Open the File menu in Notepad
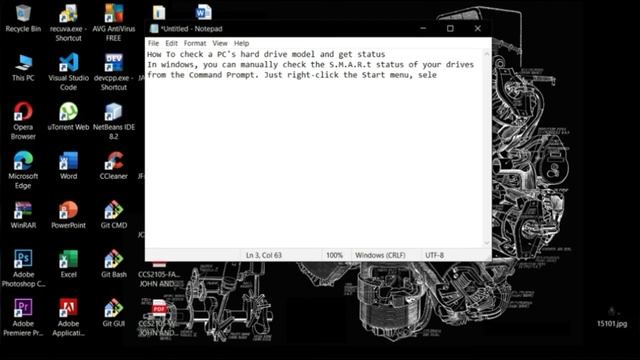640x360 pixels. point(153,43)
